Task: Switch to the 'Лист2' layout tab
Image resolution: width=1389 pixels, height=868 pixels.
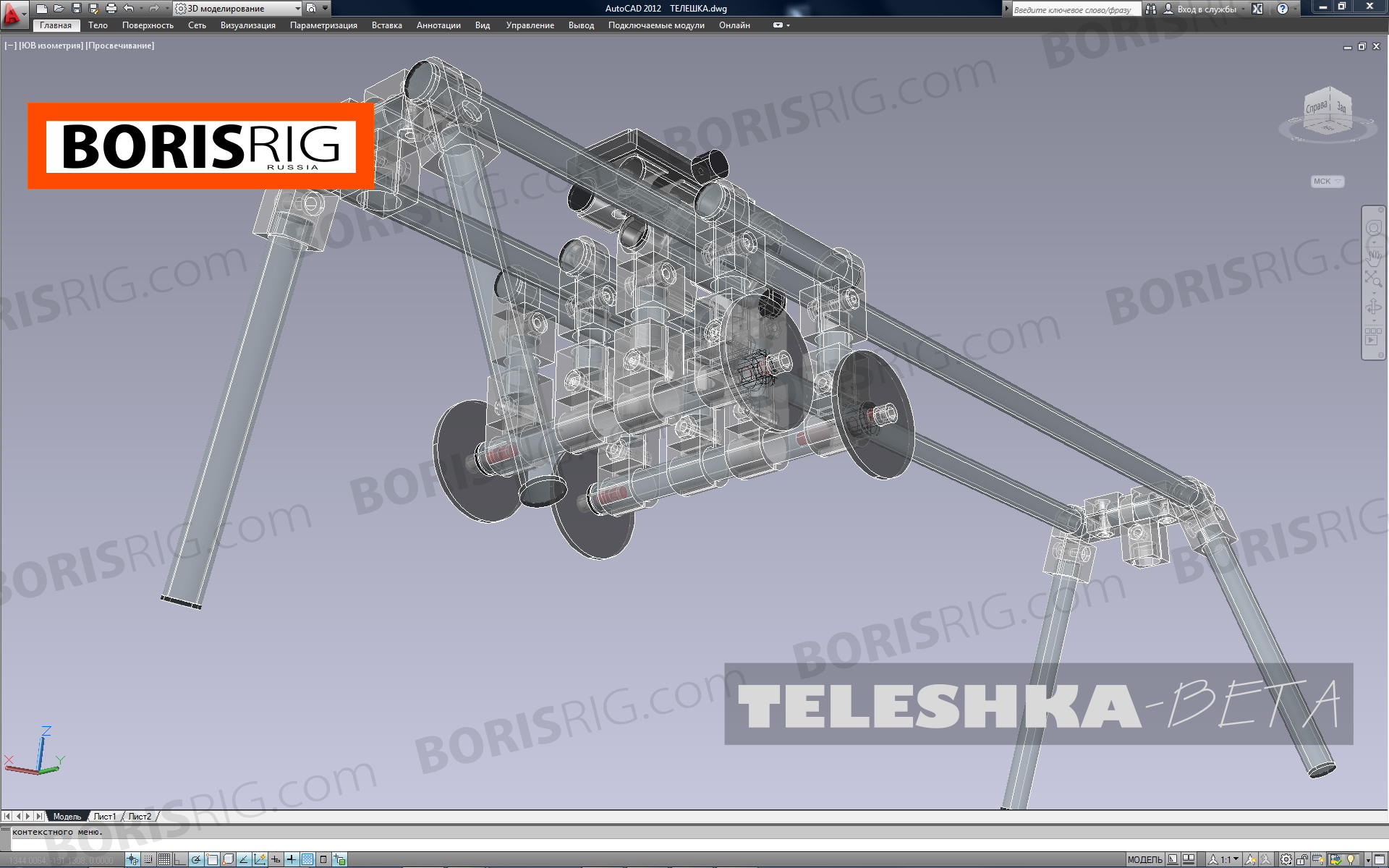Action: (140, 817)
